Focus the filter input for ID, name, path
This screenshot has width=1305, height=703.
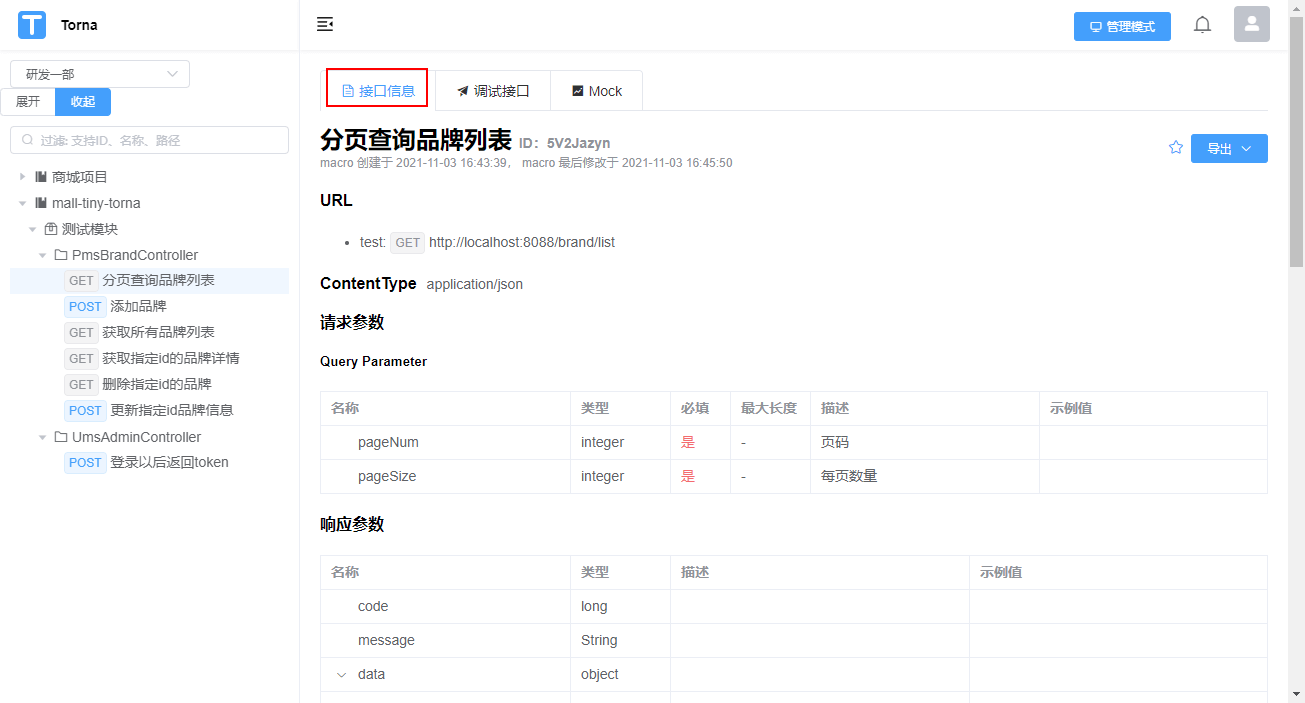[x=149, y=140]
